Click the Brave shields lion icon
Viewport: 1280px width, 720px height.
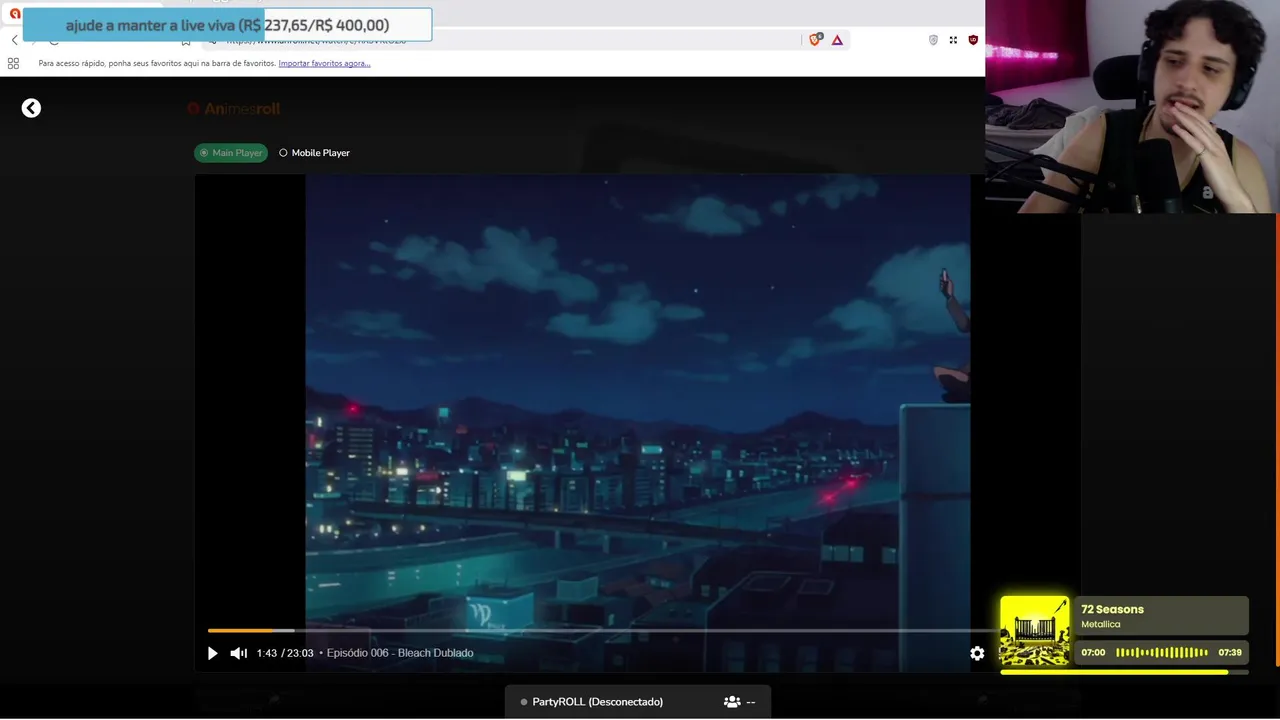815,40
